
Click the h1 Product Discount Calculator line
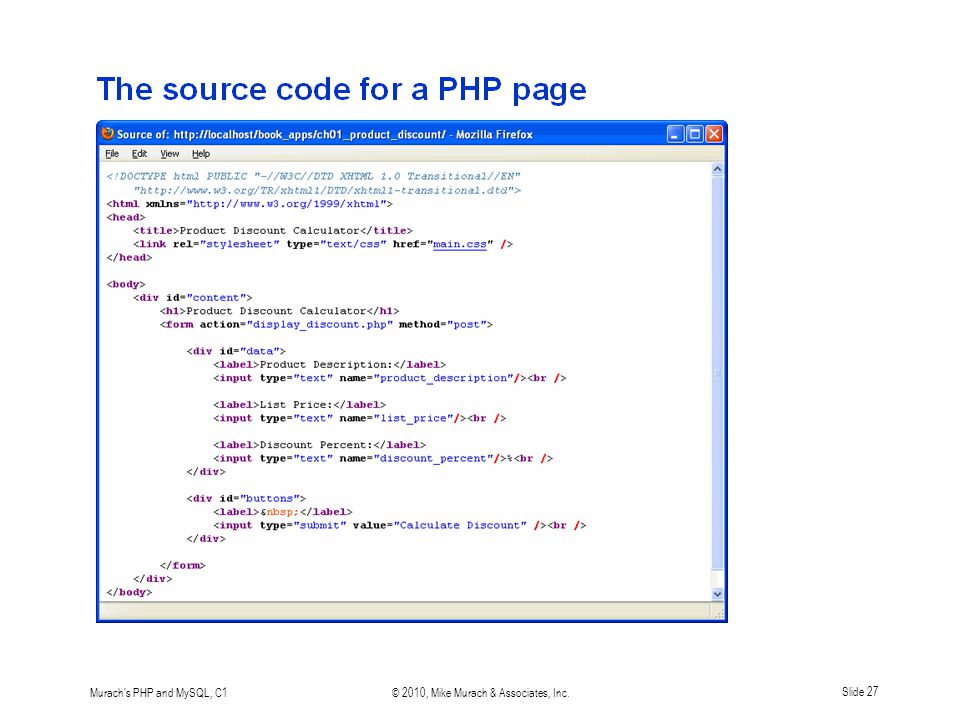click(x=279, y=312)
